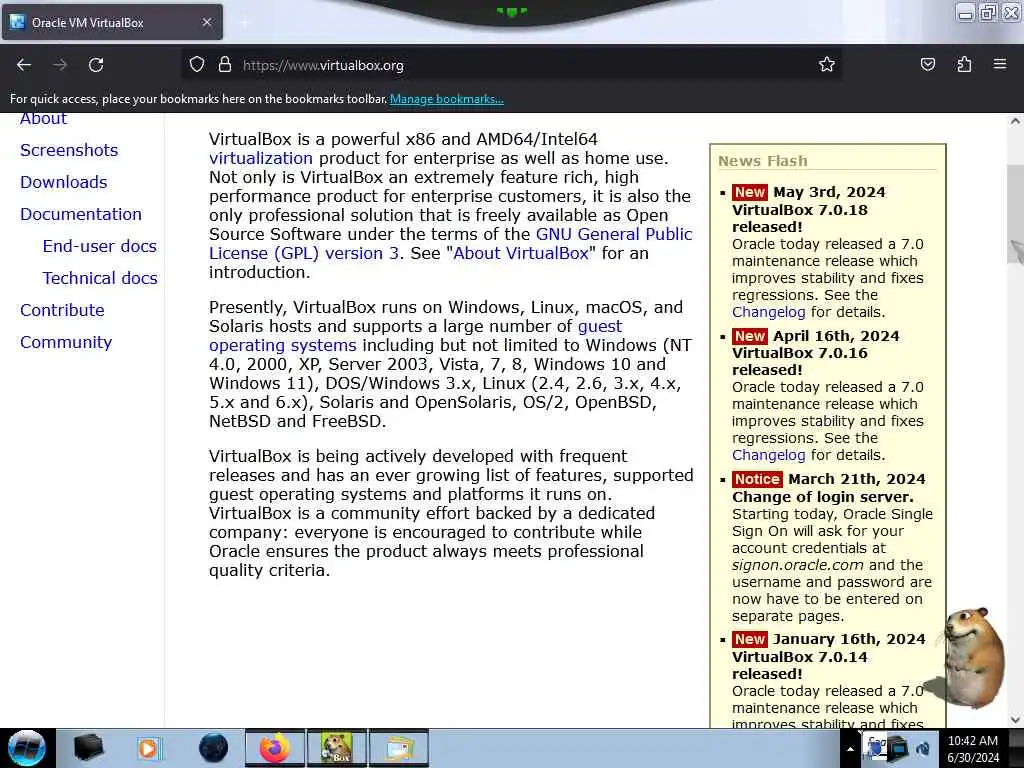The width and height of the screenshot is (1024, 768).
Task: Open the media player taskbar icon
Action: (x=149, y=748)
